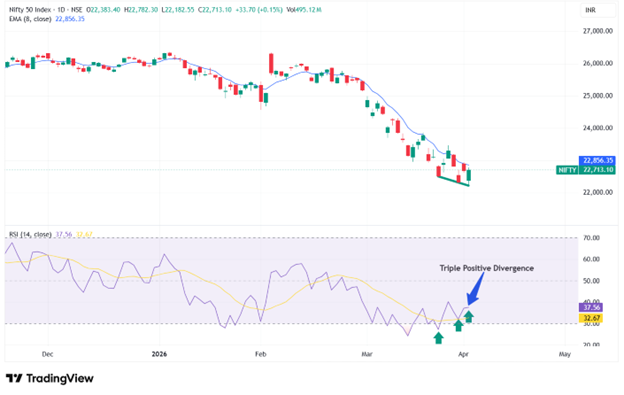624x395 pixels.
Task: Click the May label on time axis
Action: pyautogui.click(x=565, y=354)
